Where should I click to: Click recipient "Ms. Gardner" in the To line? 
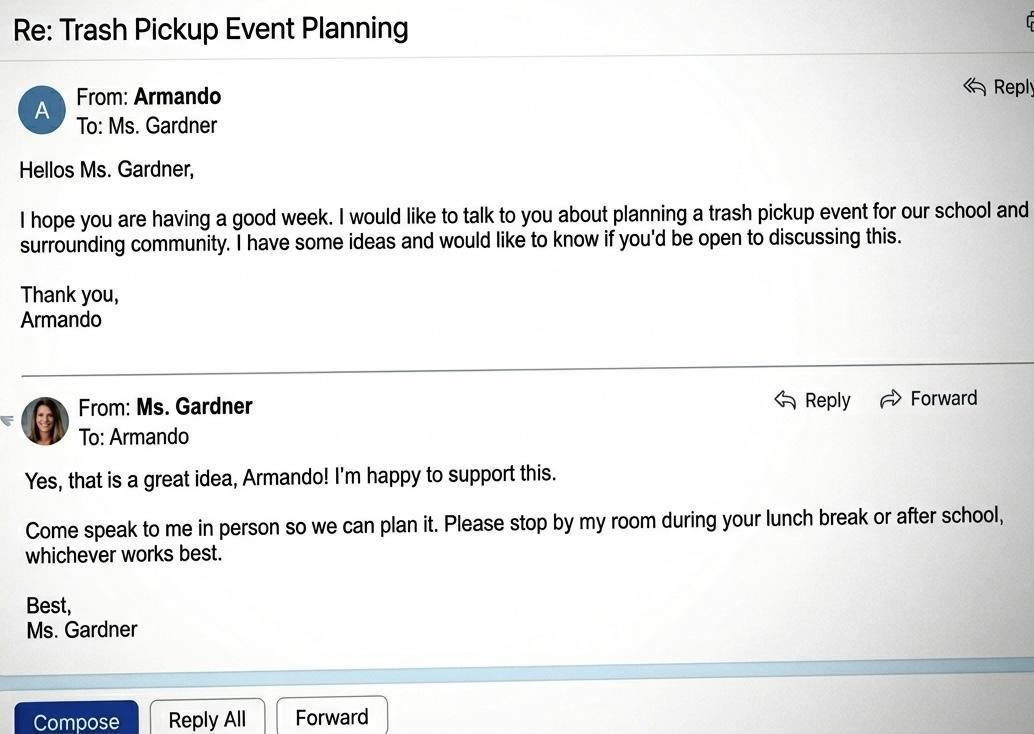point(162,126)
